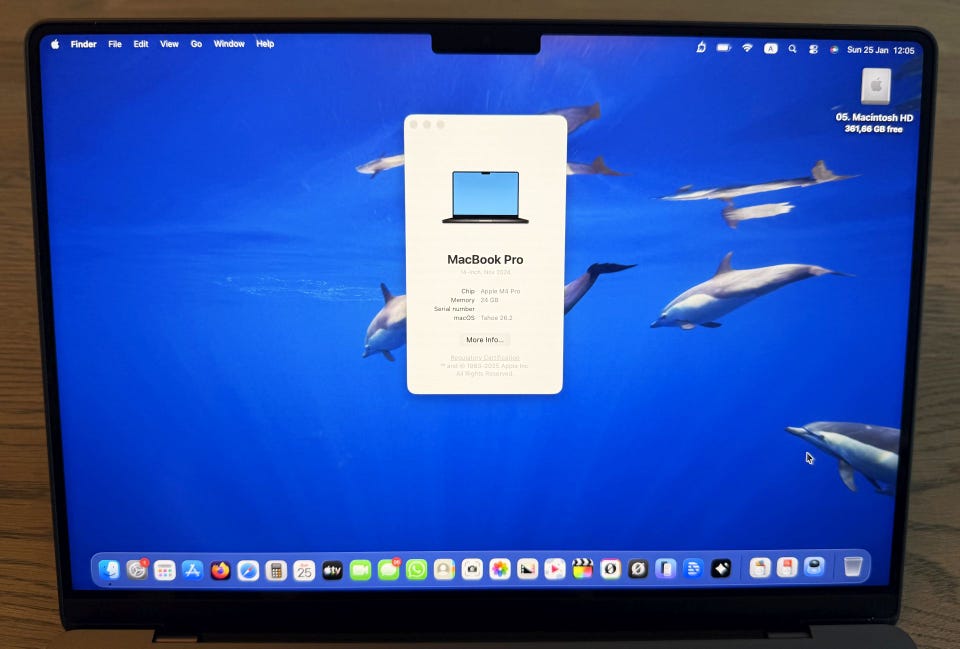Open Launchpad apps grid in Dock
The width and height of the screenshot is (960, 649).
click(165, 570)
